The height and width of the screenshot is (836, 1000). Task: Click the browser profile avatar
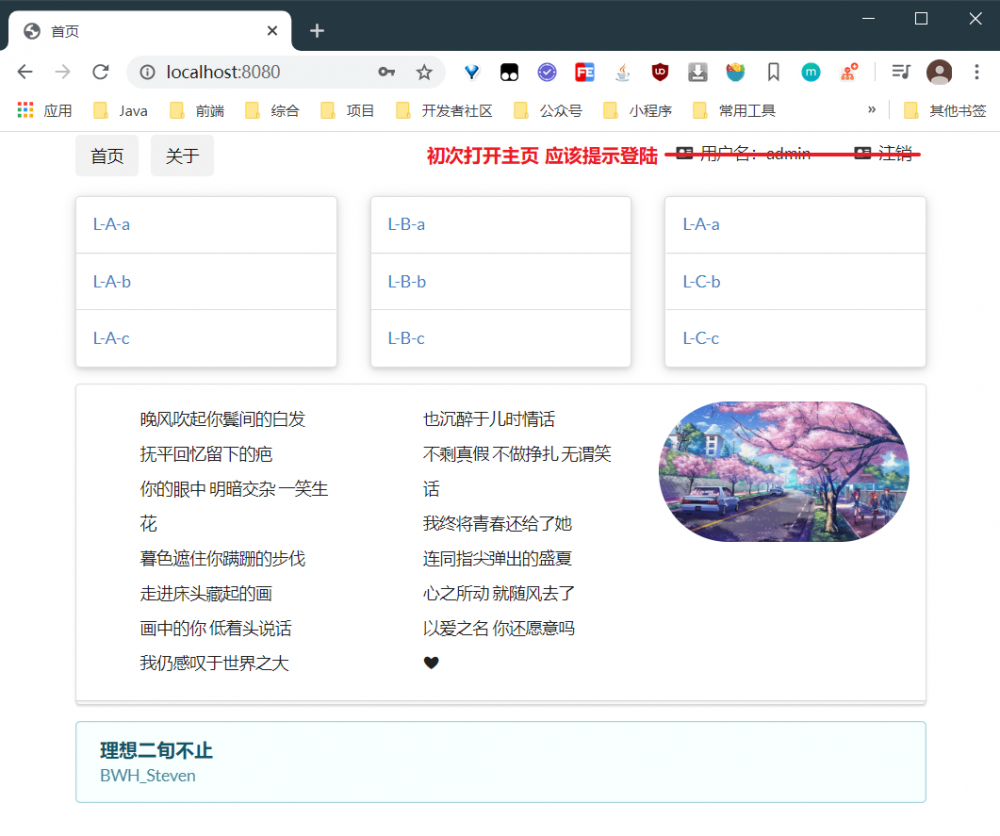pyautogui.click(x=938, y=72)
